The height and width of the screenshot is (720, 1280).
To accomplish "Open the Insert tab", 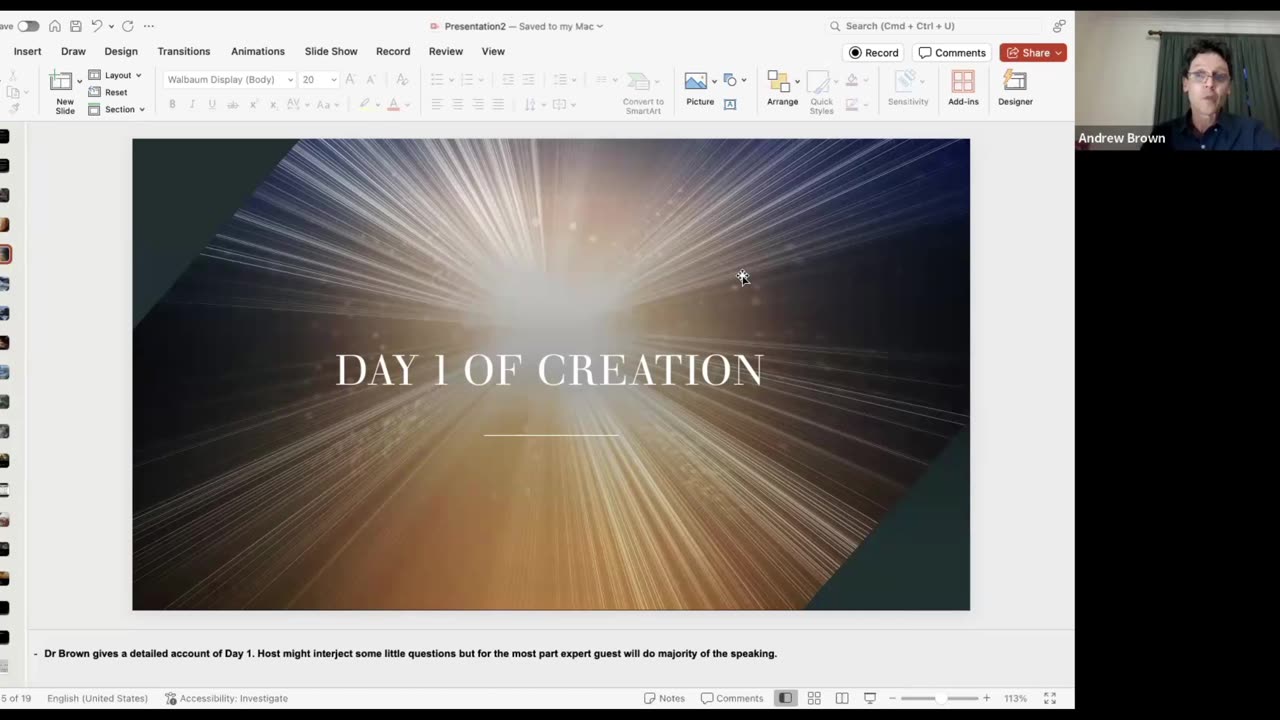I will pos(28,51).
